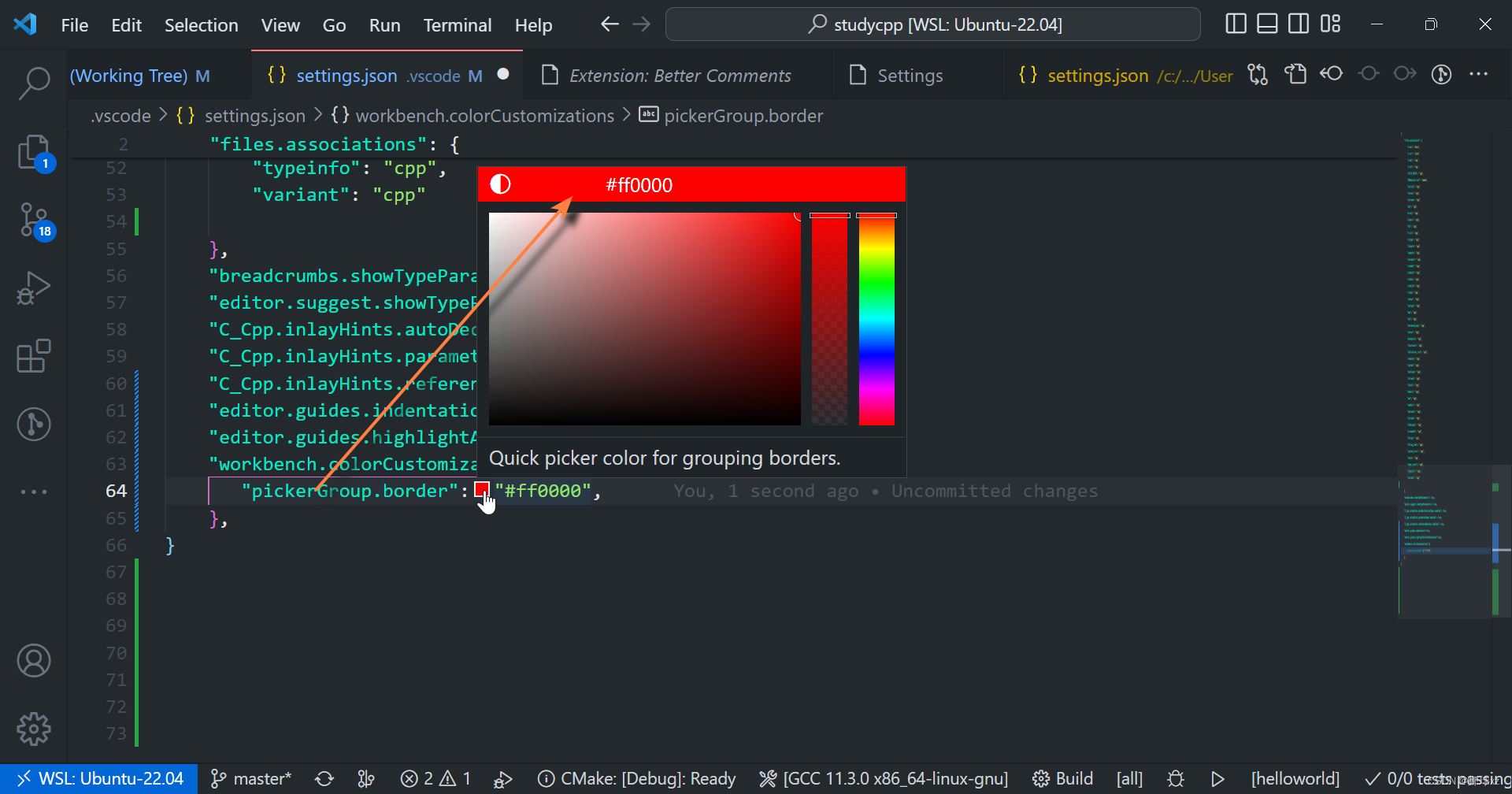Screen dimensions: 1512x794
Task: Open Problems via errors and warnings count
Action: (x=435, y=778)
